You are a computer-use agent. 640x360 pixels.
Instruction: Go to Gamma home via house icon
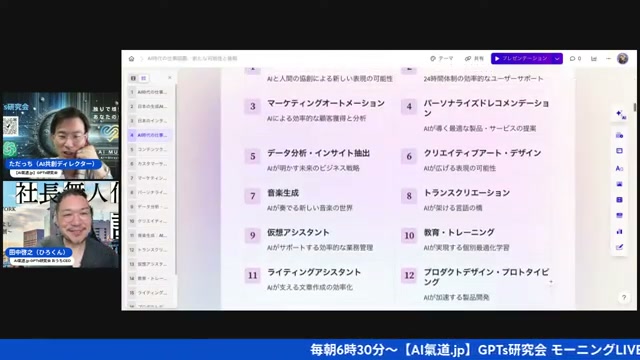click(x=131, y=59)
